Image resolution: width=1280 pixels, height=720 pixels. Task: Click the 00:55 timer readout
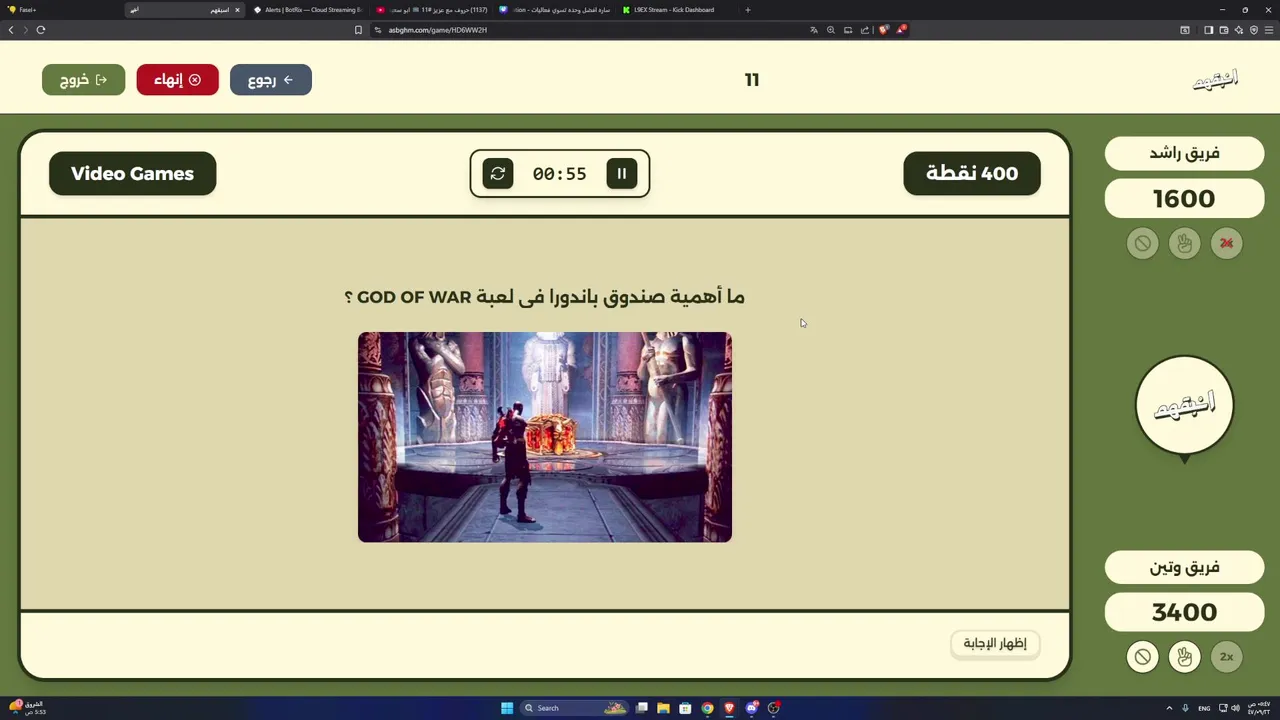(559, 174)
